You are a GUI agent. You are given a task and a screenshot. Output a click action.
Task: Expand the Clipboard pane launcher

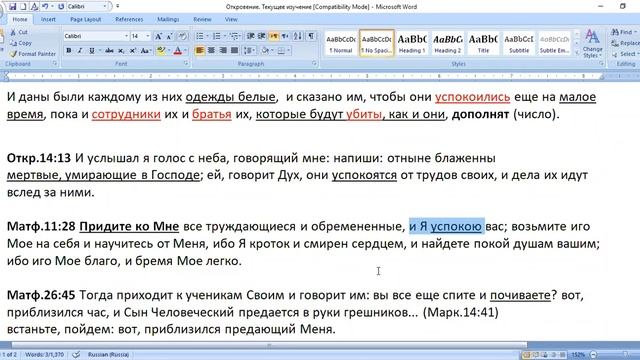pyautogui.click(x=55, y=64)
